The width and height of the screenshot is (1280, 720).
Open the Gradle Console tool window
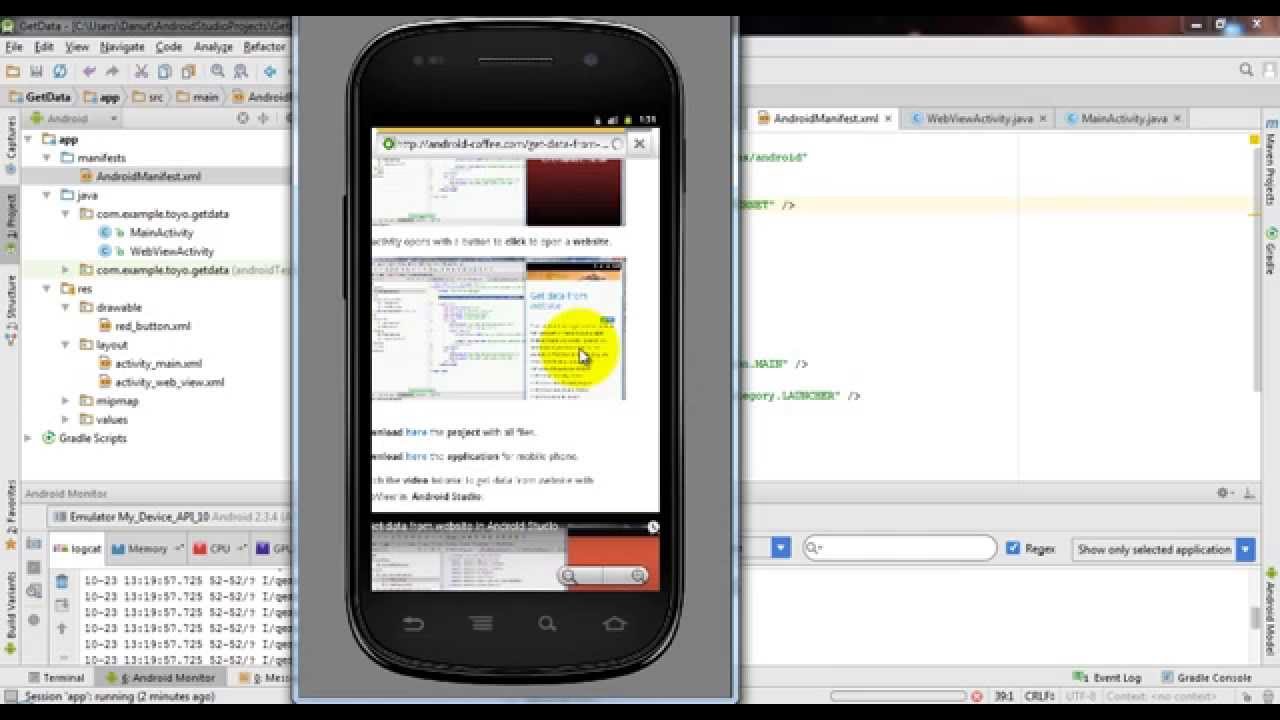[x=1206, y=677]
